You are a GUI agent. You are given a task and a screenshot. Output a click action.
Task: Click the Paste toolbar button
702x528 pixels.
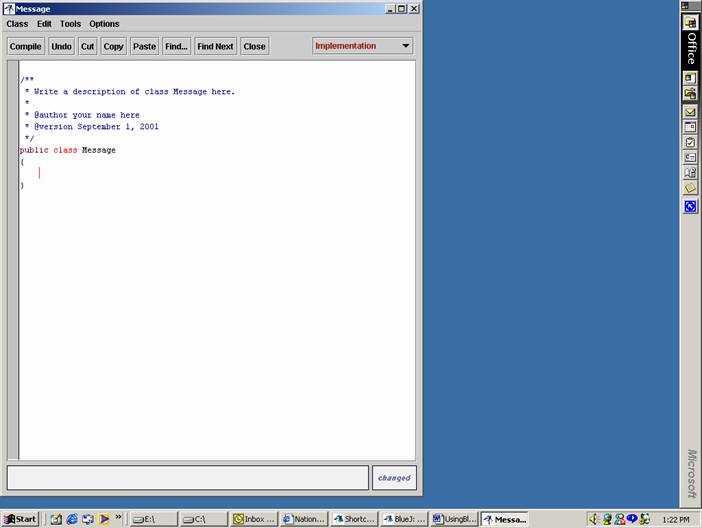click(144, 46)
